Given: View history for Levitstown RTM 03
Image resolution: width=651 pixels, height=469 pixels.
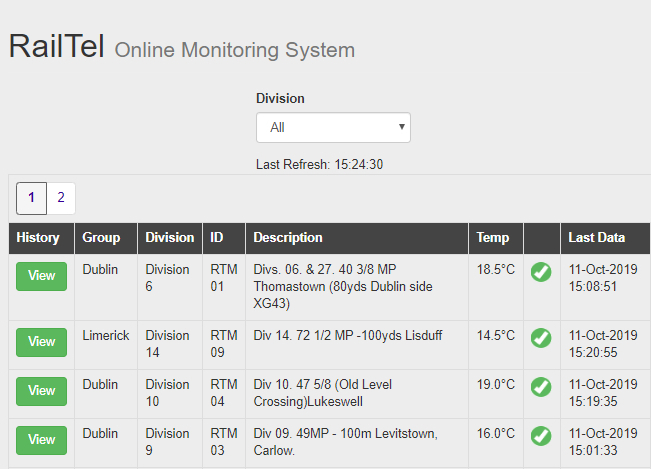Looking at the screenshot, I should [41, 440].
